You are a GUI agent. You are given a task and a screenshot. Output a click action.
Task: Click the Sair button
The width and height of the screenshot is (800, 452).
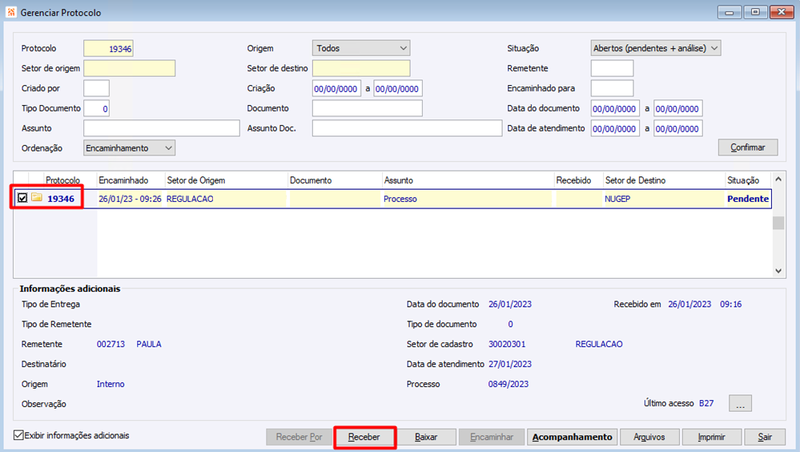[765, 437]
